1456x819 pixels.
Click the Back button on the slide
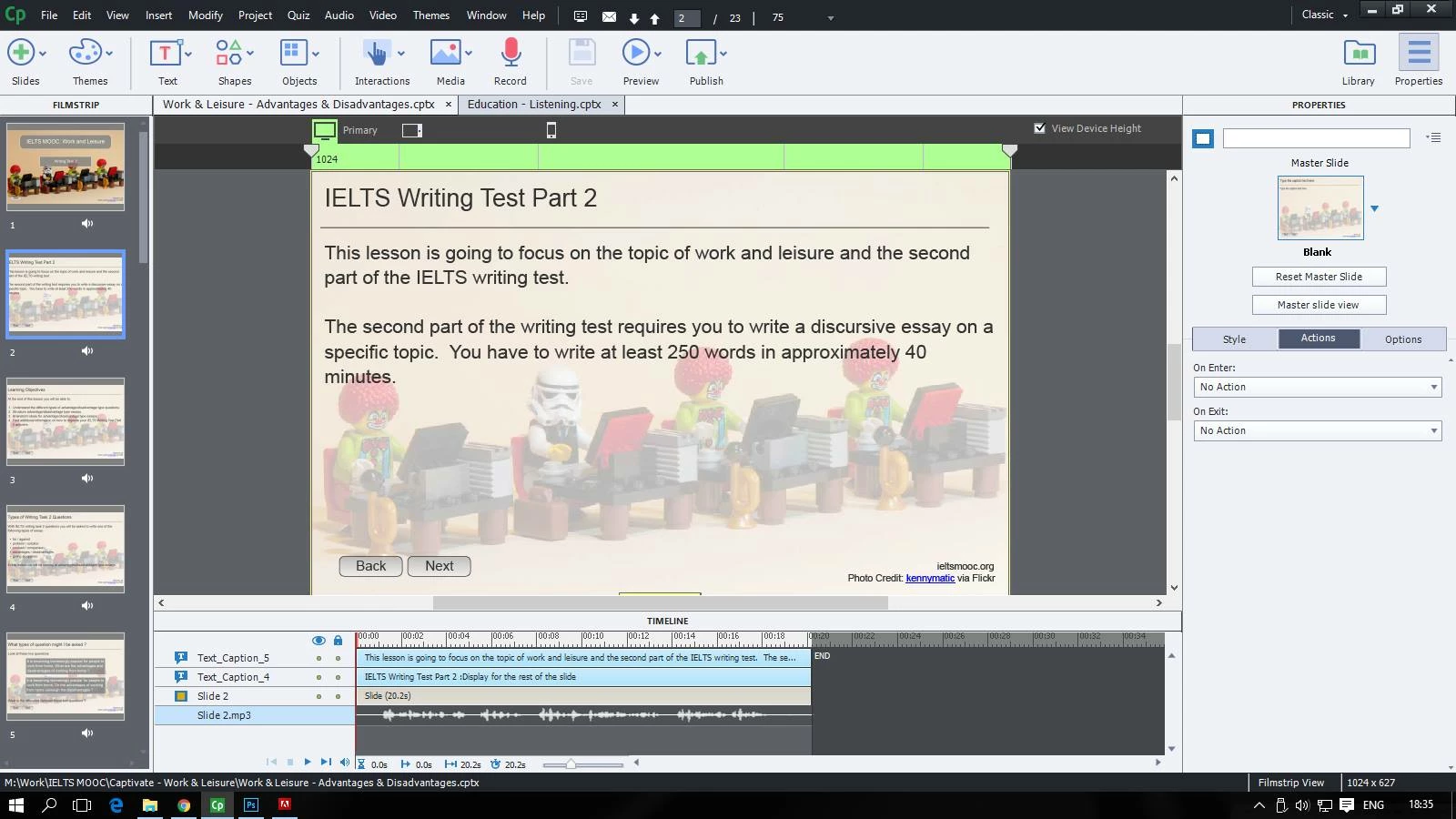coord(370,566)
